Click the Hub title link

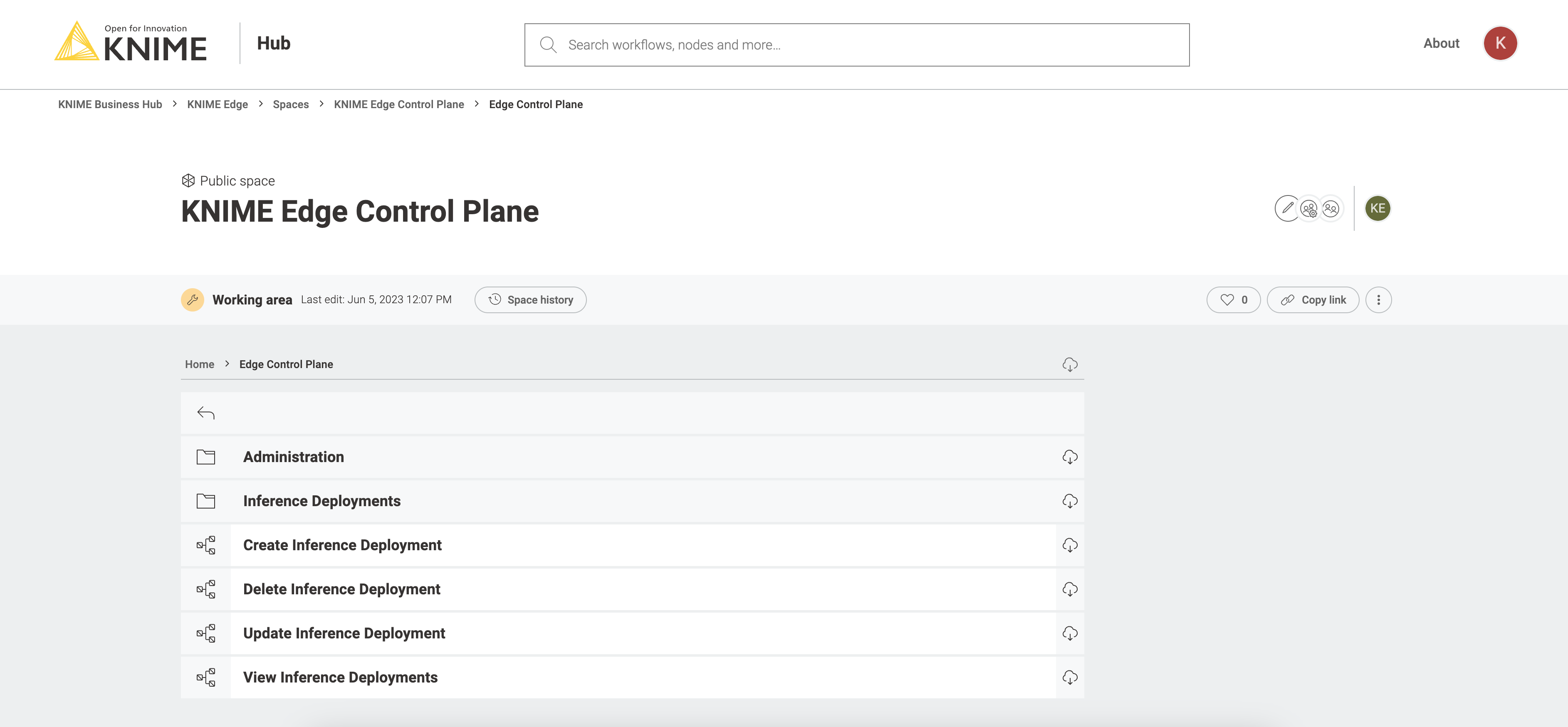273,43
